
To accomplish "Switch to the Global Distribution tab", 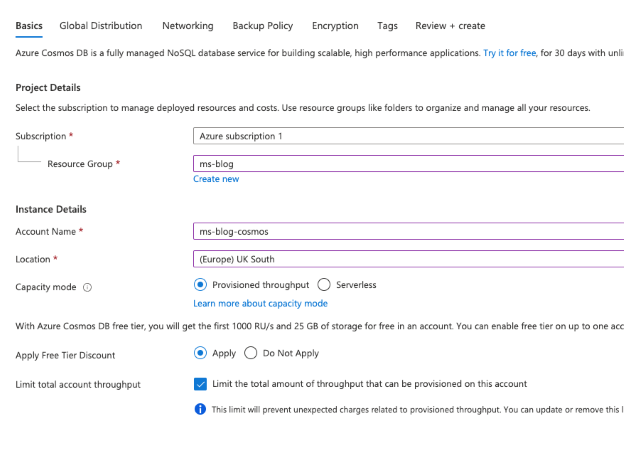I will [x=101, y=26].
